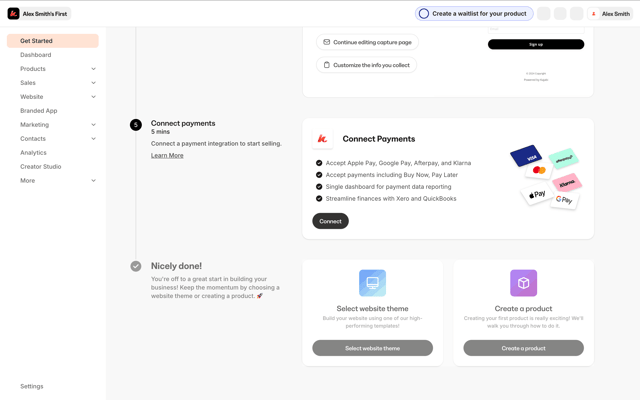
Task: Expand the Products sidebar menu chevron
Action: pyautogui.click(x=93, y=69)
